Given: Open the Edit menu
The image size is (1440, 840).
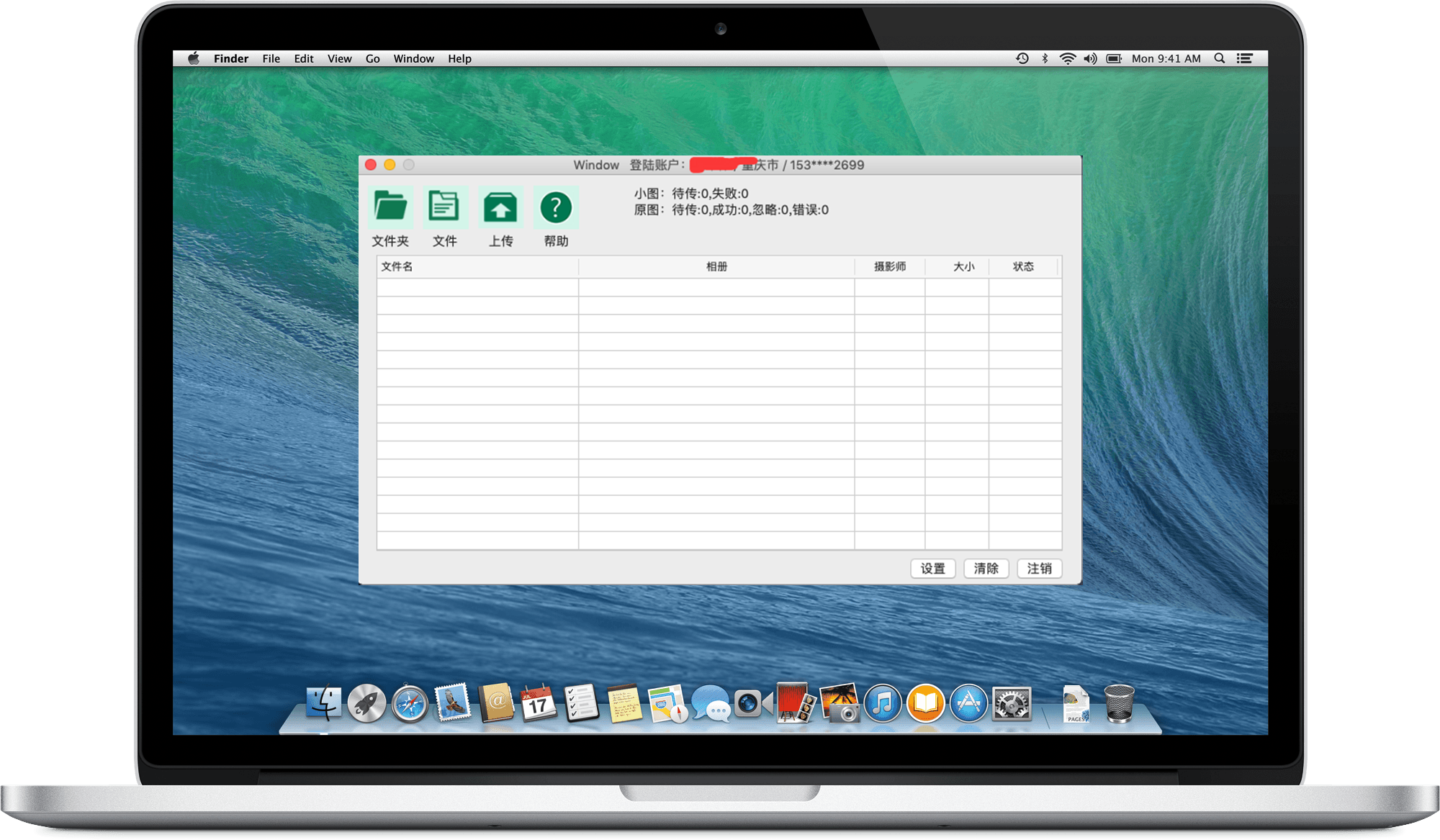Looking at the screenshot, I should point(303,58).
